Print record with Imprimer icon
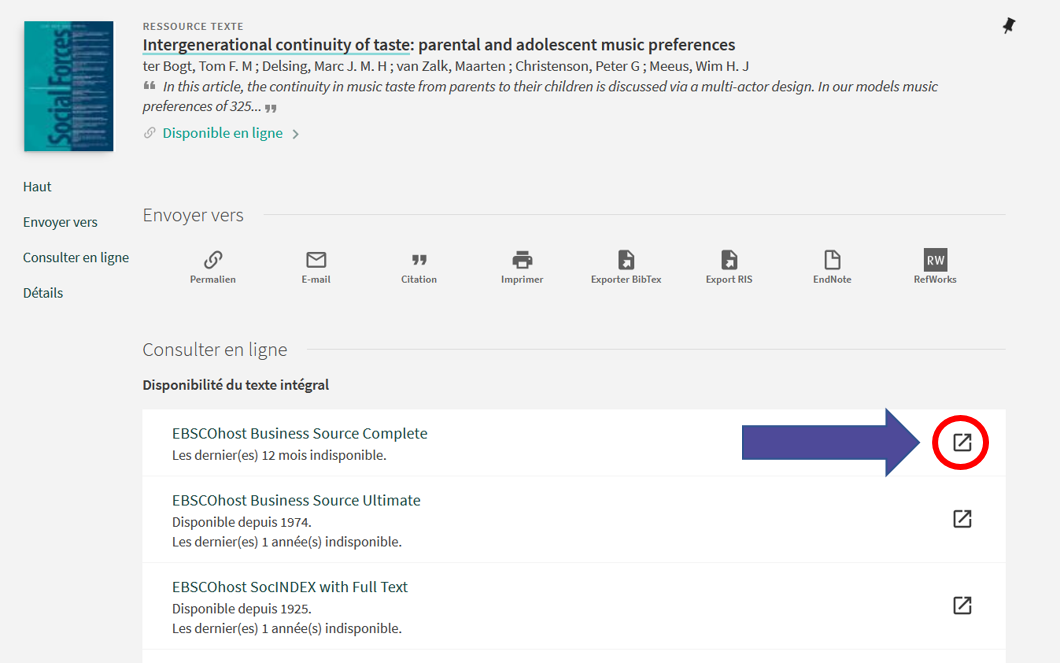1060x663 pixels. coord(522,260)
